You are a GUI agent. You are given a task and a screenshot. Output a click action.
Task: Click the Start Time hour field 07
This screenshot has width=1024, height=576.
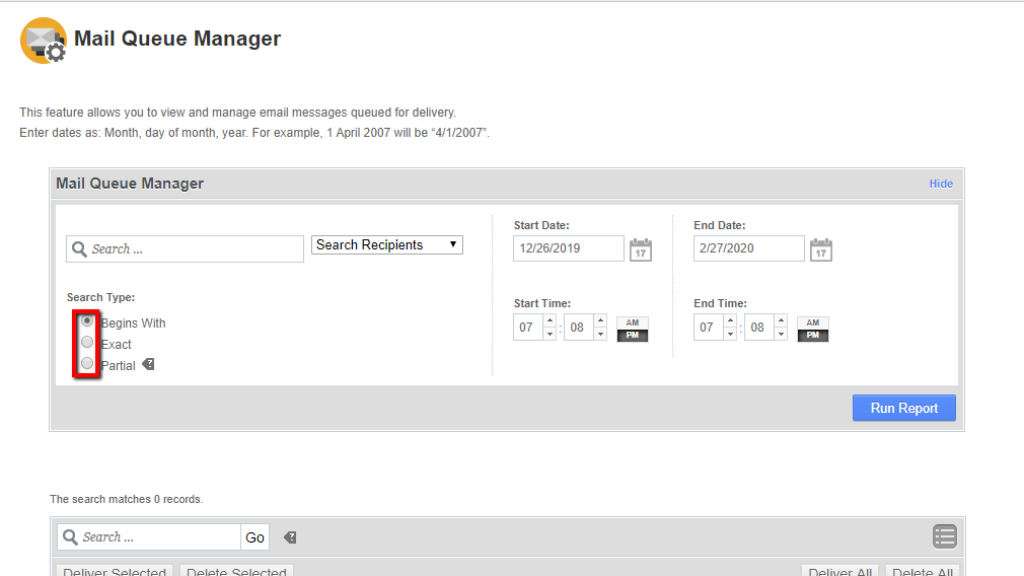(528, 327)
